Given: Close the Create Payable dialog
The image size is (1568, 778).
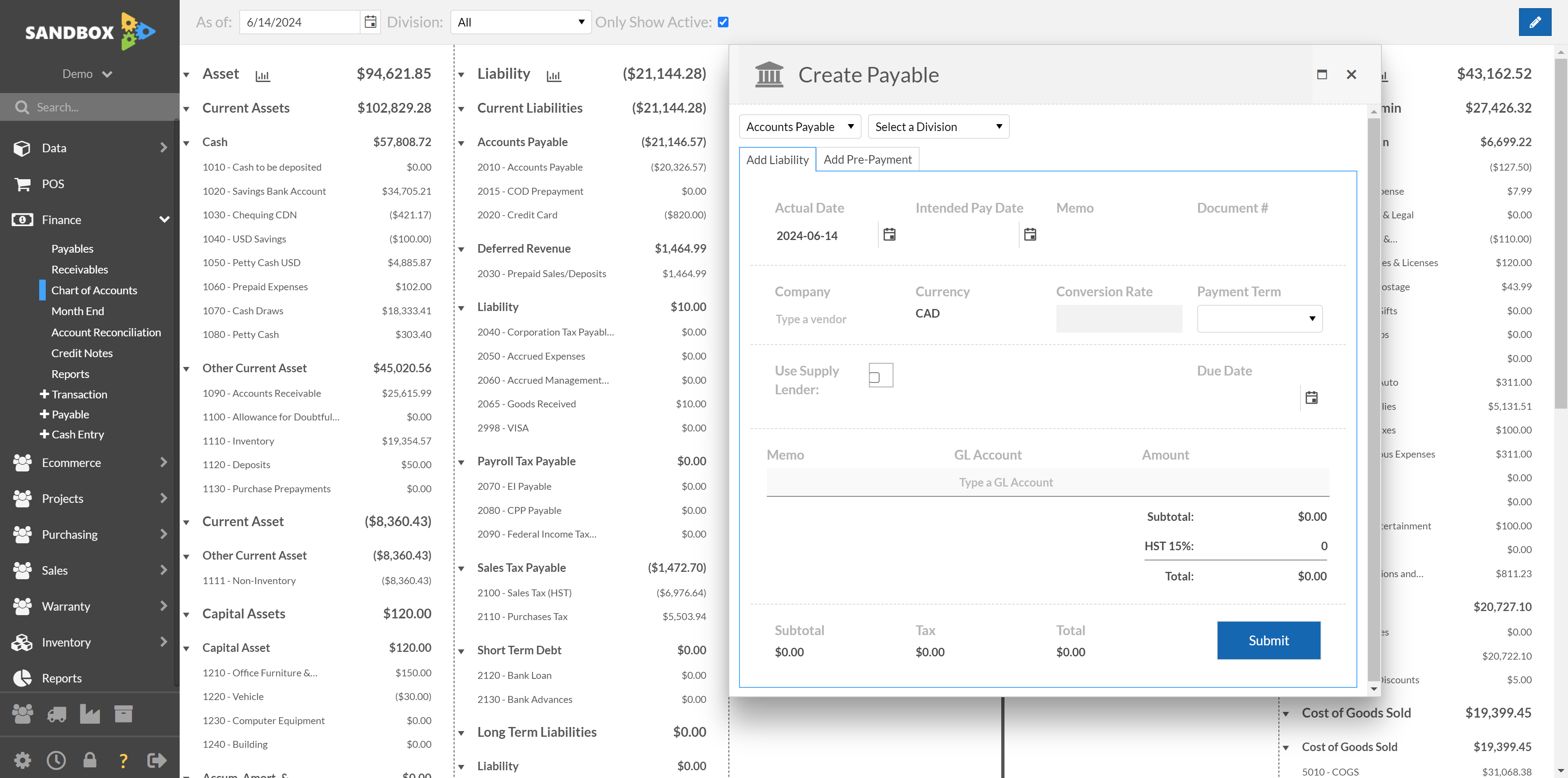Looking at the screenshot, I should (x=1351, y=74).
